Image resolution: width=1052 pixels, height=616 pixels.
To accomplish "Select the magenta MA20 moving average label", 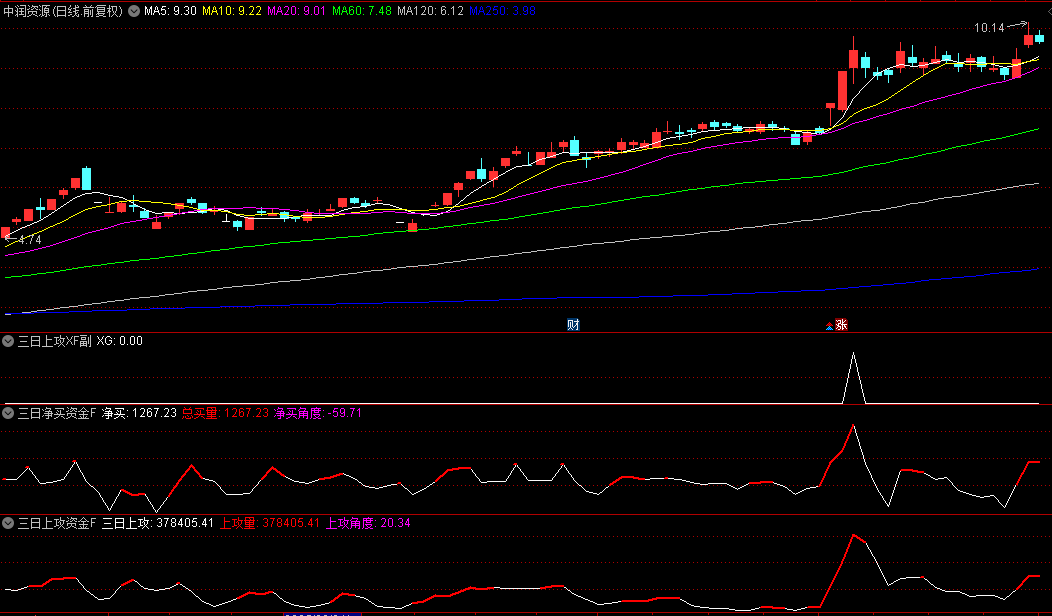I will [x=297, y=11].
